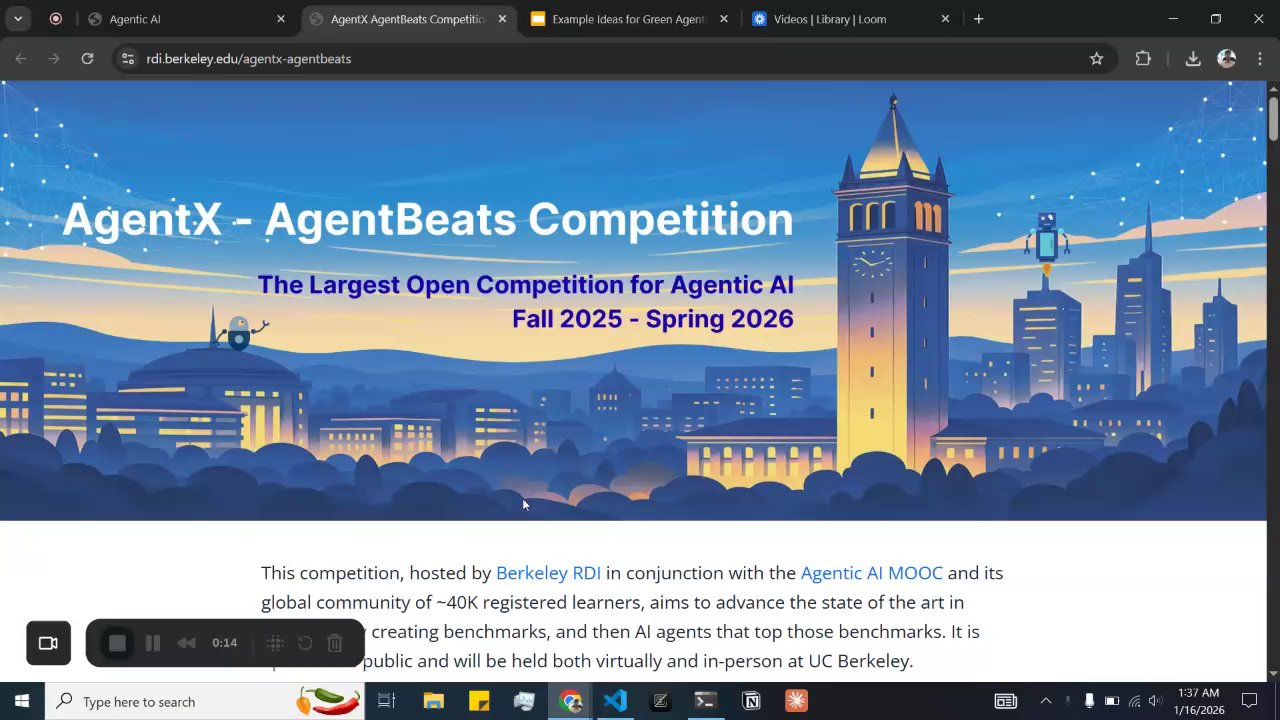1280x720 pixels.
Task: Open the terminal from taskbar
Action: (x=705, y=701)
